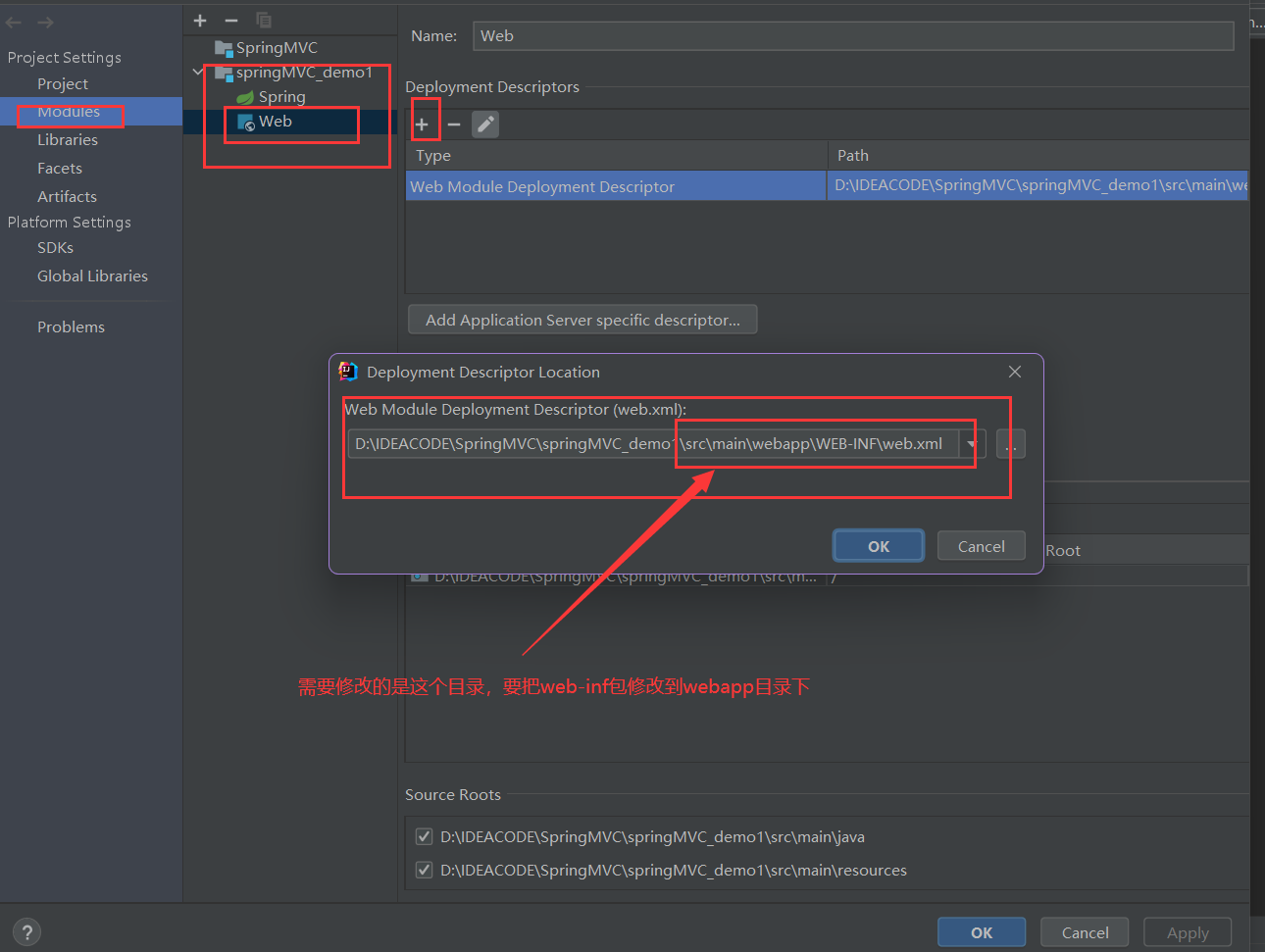This screenshot has height=952, width=1265.
Task: Open the help question mark
Action: 27,932
